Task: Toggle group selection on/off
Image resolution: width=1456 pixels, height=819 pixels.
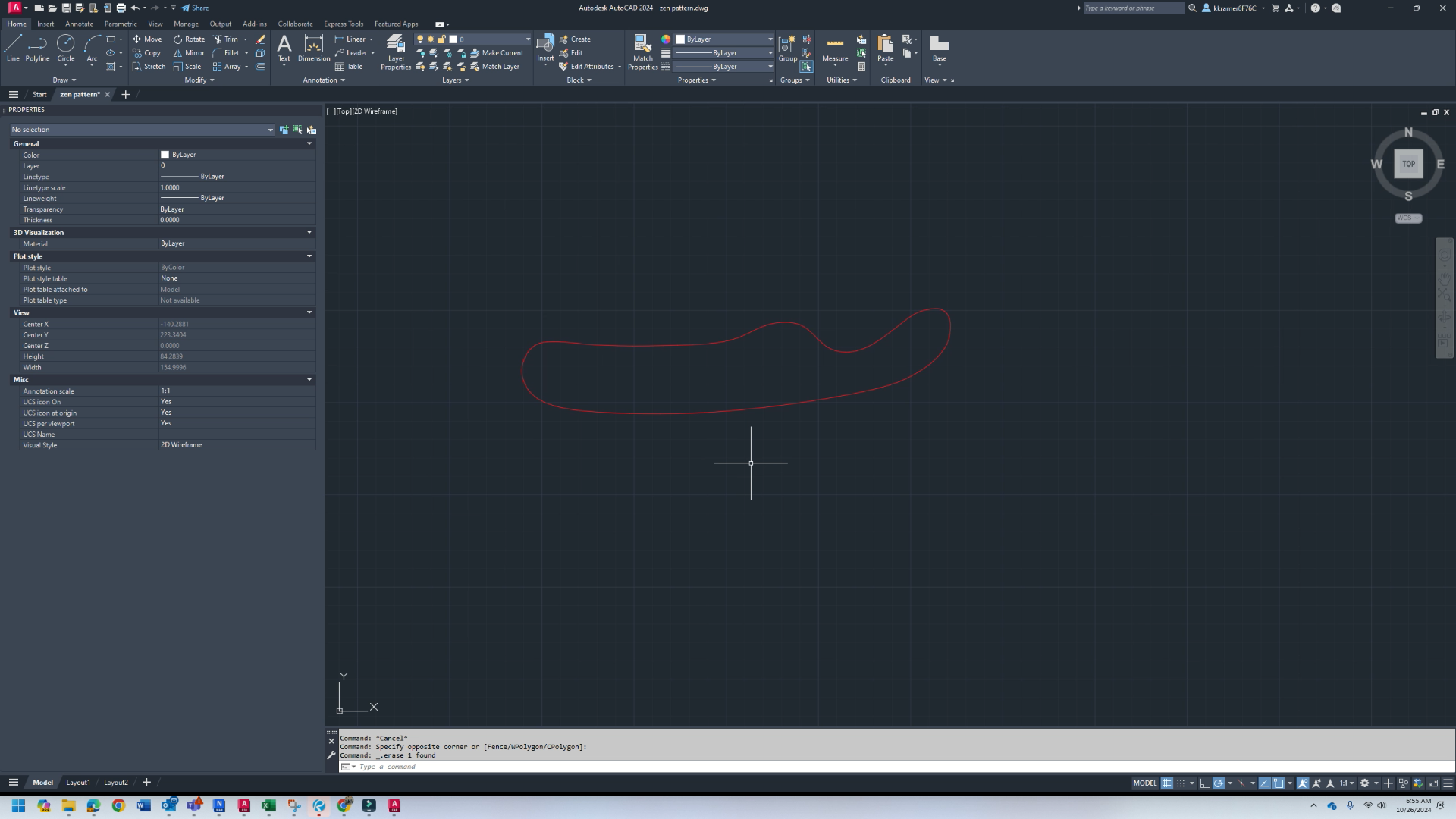Action: [806, 67]
